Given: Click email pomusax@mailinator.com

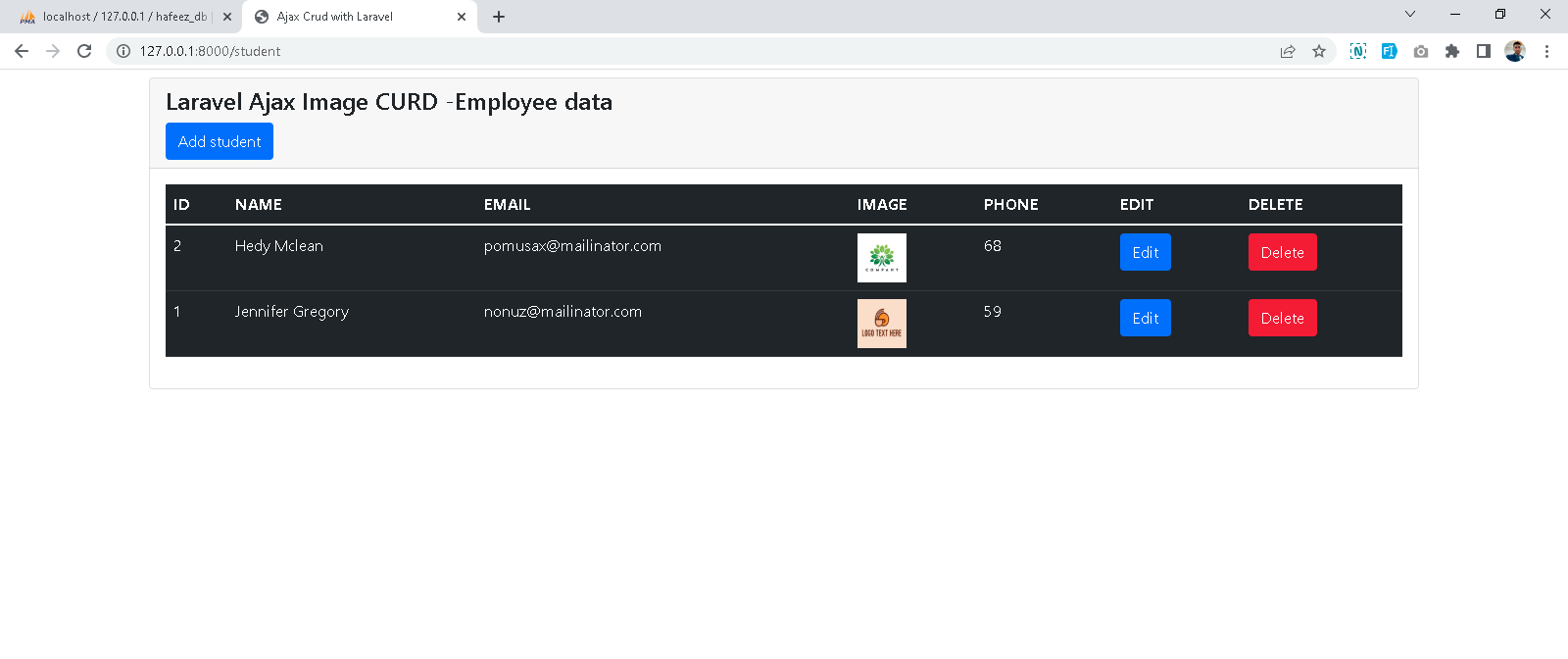Looking at the screenshot, I should coord(572,246).
